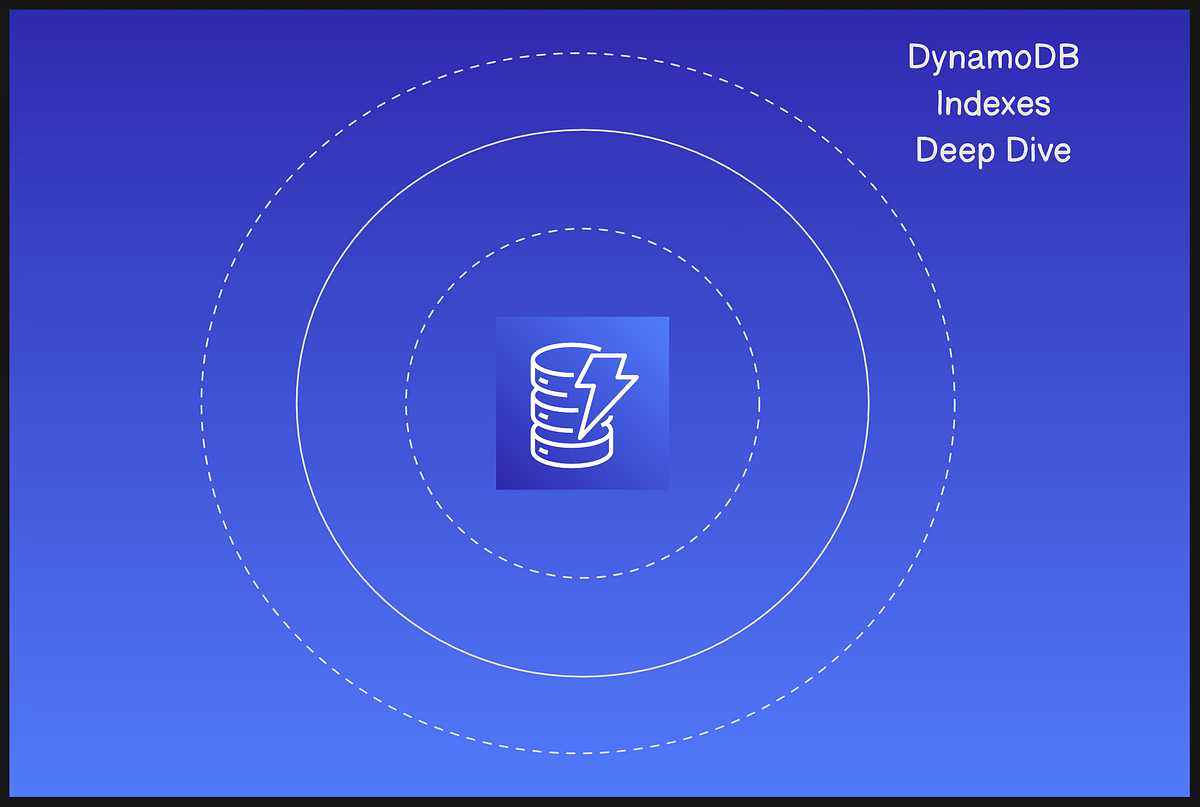Image resolution: width=1200 pixels, height=807 pixels.
Task: Select the 'Deep Dive' heading text
Action: click(x=993, y=150)
